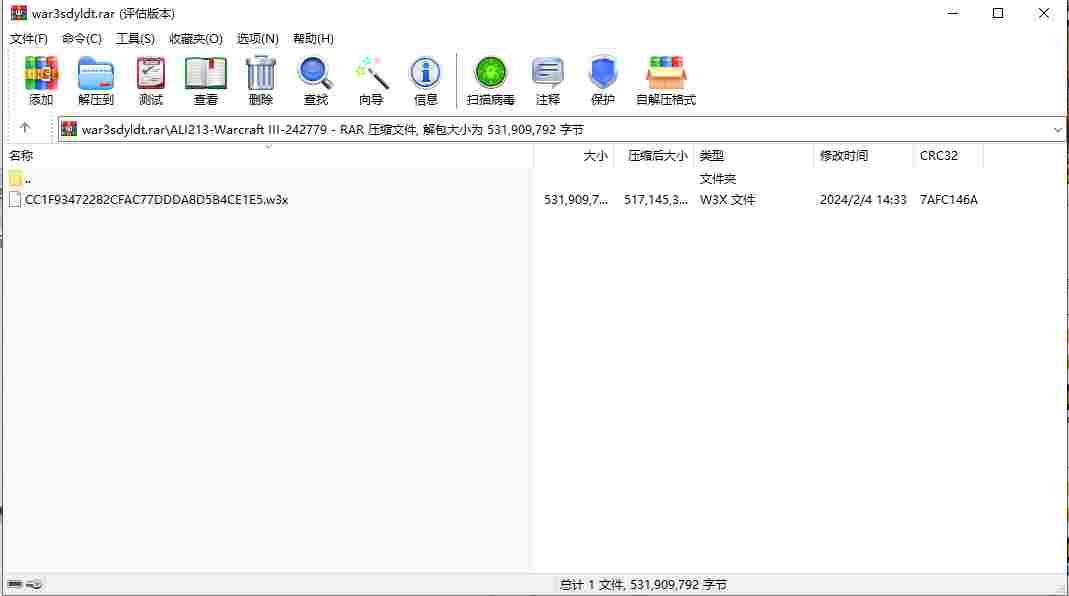Click the 'W3X 文件' type cell

tap(727, 200)
